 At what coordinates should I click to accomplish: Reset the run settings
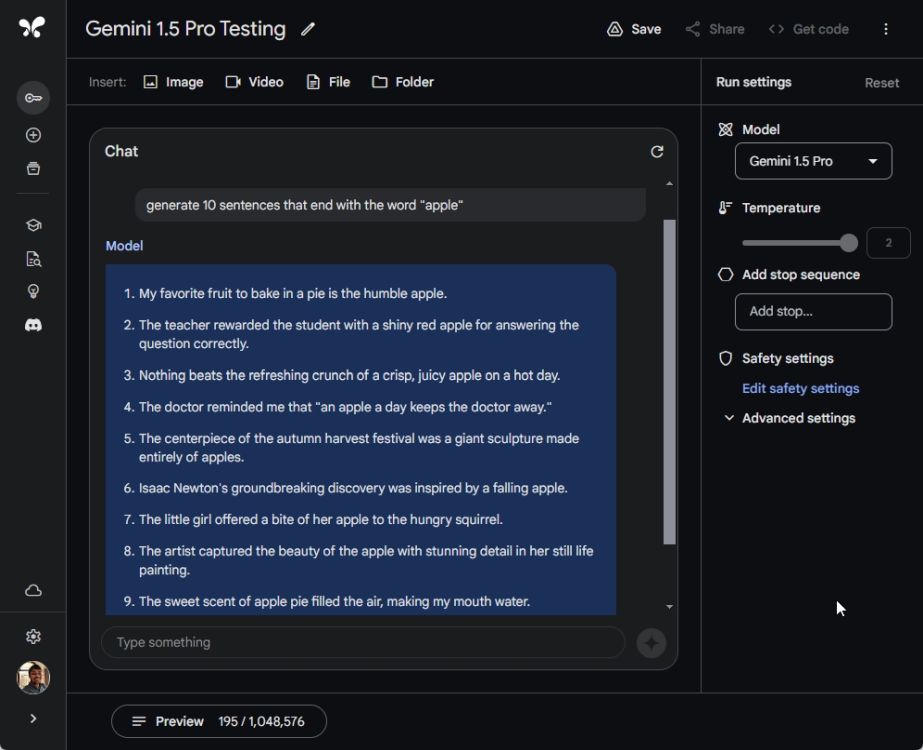[x=880, y=83]
